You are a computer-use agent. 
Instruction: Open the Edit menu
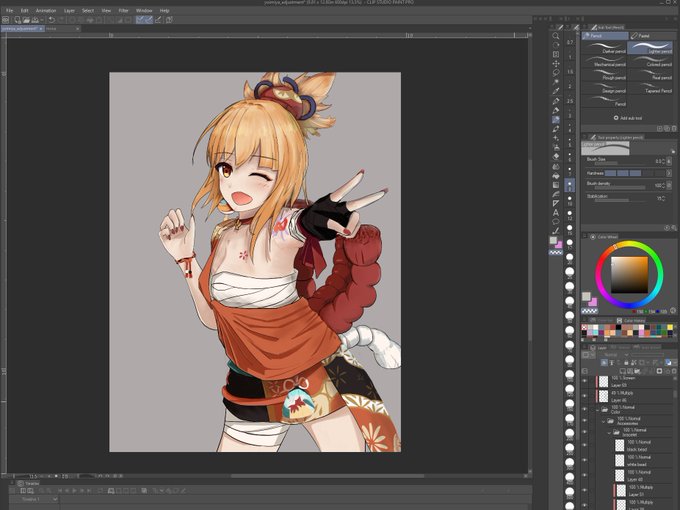coord(25,10)
